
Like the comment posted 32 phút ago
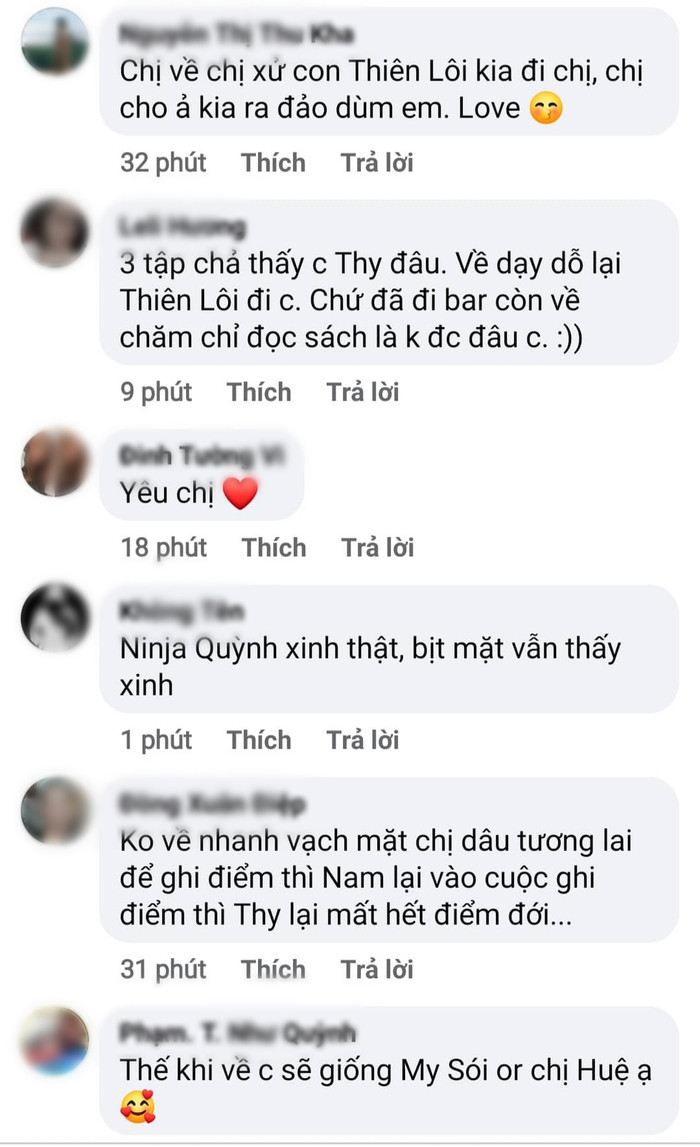pyautogui.click(x=273, y=162)
